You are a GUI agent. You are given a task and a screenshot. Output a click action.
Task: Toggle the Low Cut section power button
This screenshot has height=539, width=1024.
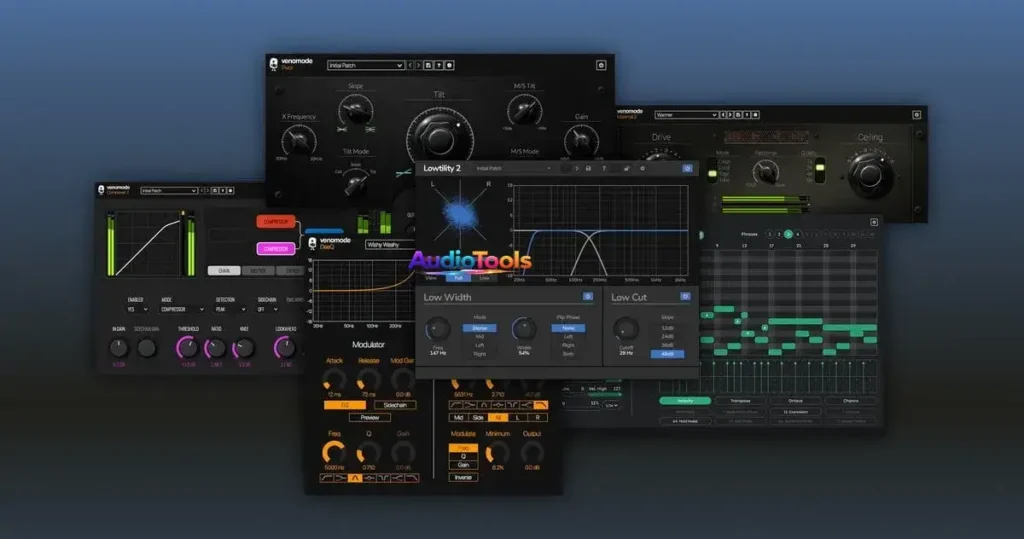click(x=685, y=297)
